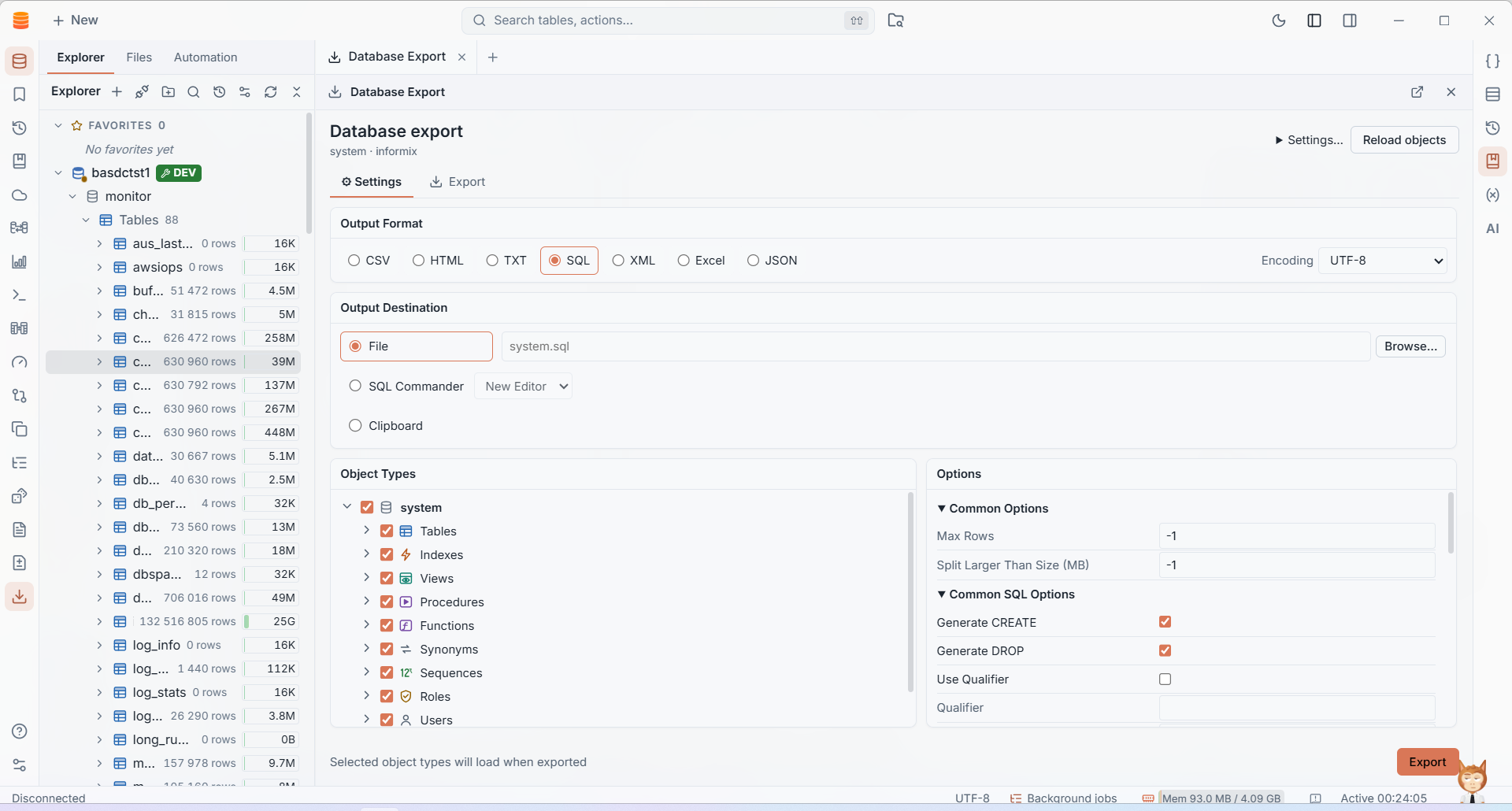Viewport: 1512px width, 811px height.
Task: Add new item in Explorer toolbar
Action: pyautogui.click(x=117, y=92)
